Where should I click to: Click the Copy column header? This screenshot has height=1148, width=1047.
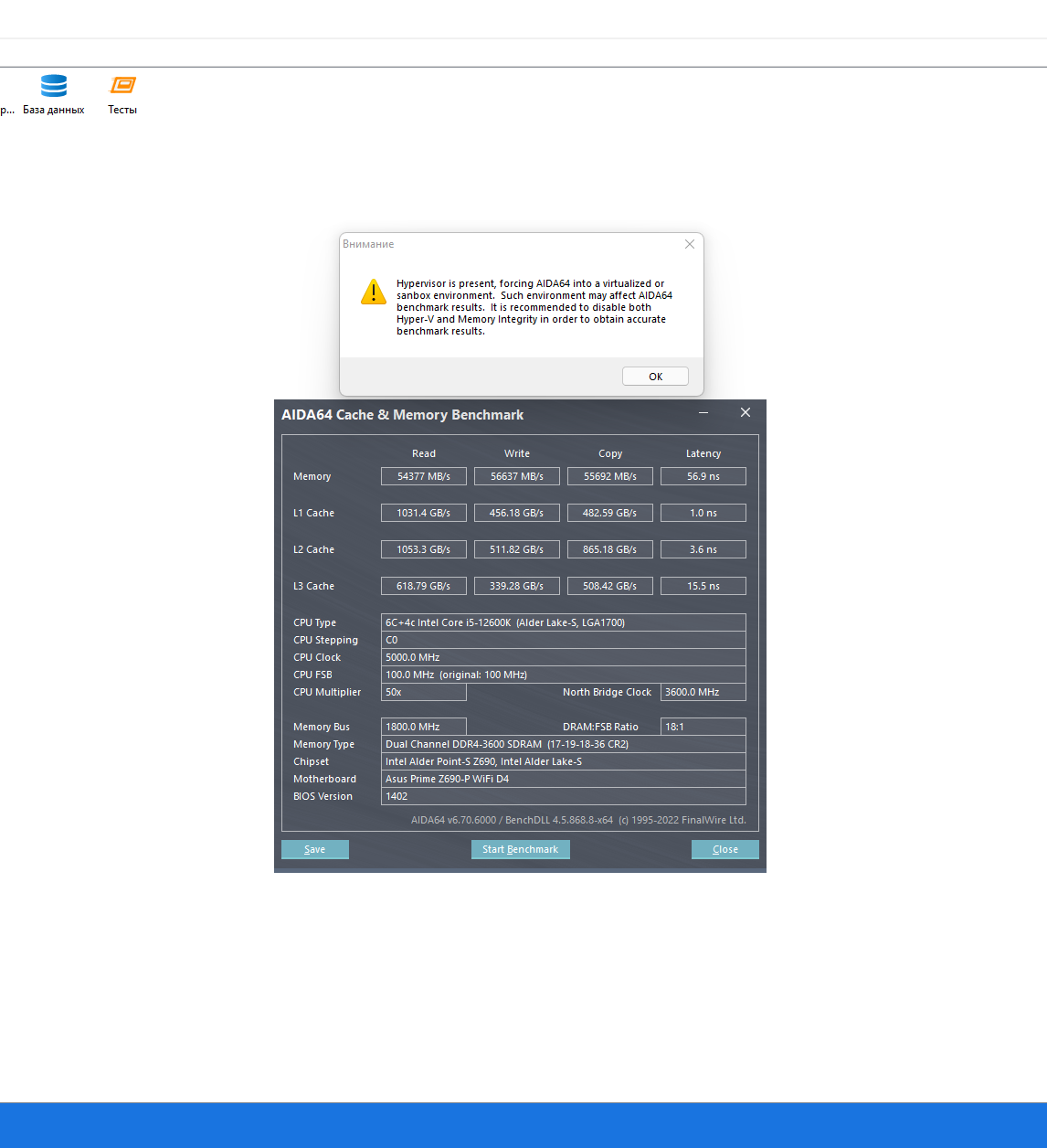pyautogui.click(x=610, y=453)
